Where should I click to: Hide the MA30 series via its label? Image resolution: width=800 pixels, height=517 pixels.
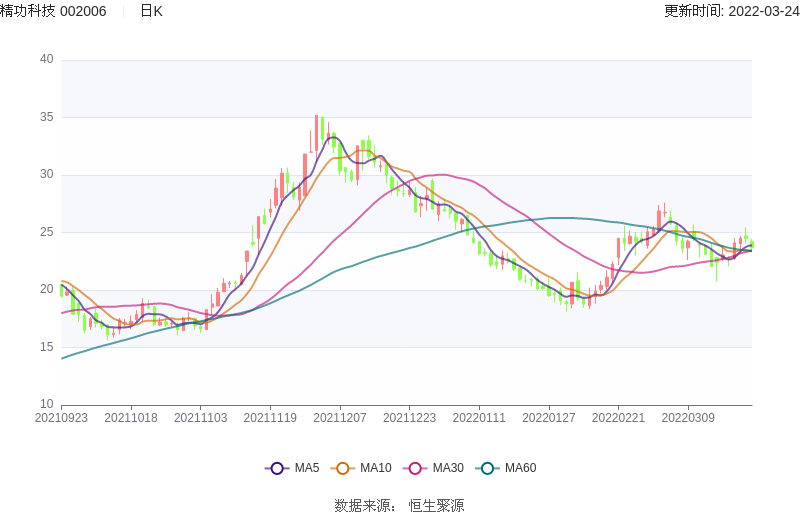(448, 468)
